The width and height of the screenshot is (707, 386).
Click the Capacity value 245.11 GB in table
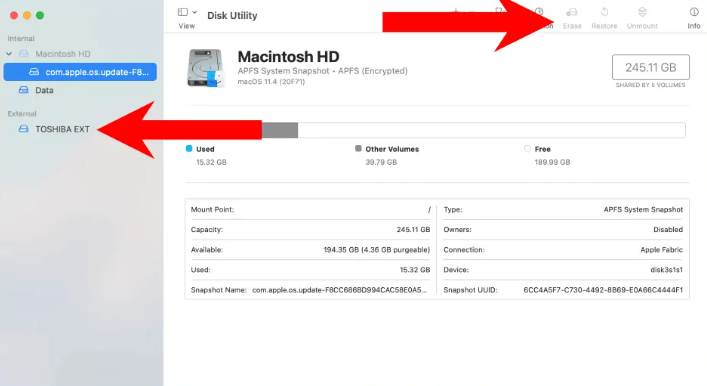tap(413, 230)
